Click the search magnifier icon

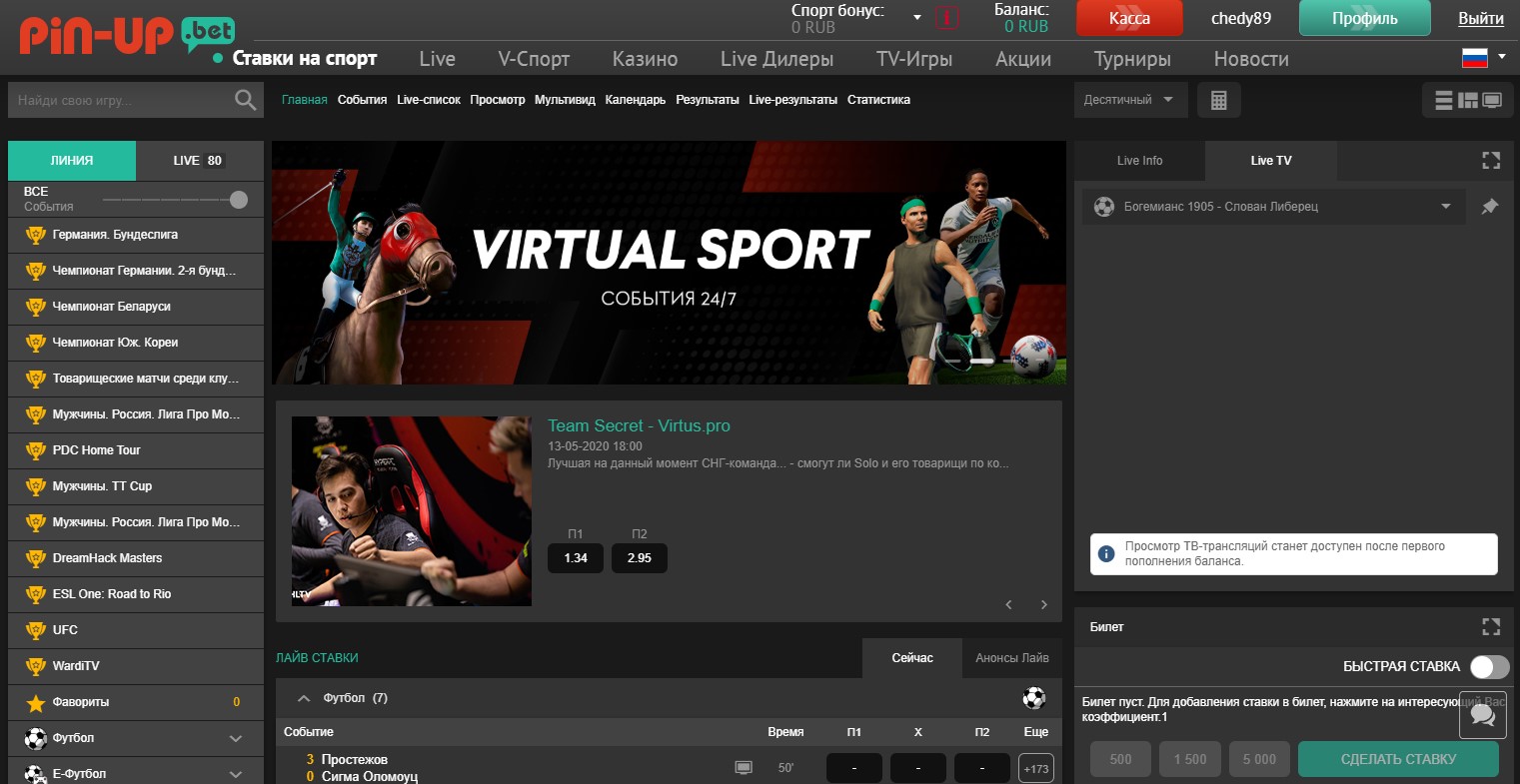pos(245,100)
